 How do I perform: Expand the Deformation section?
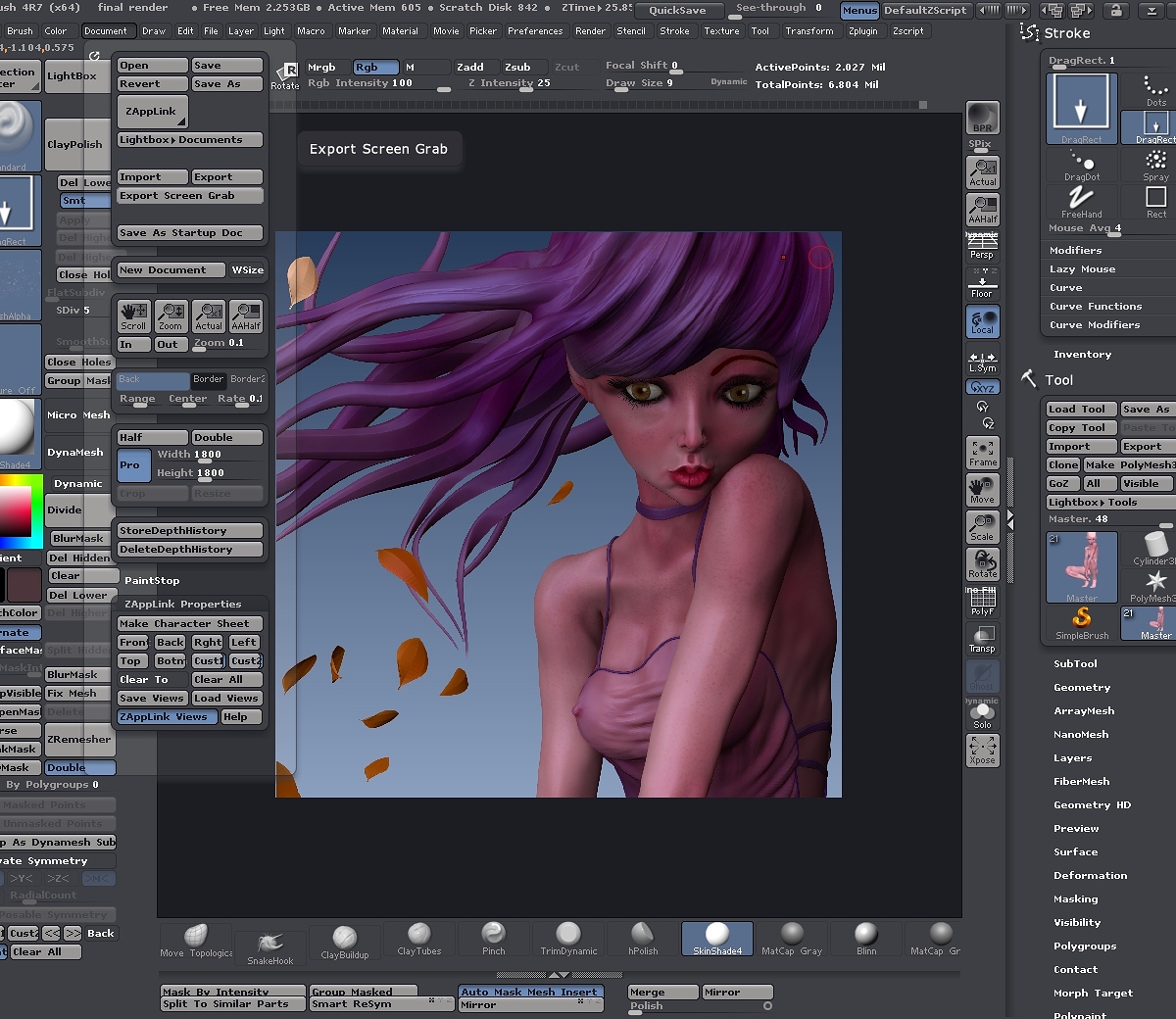(1090, 875)
